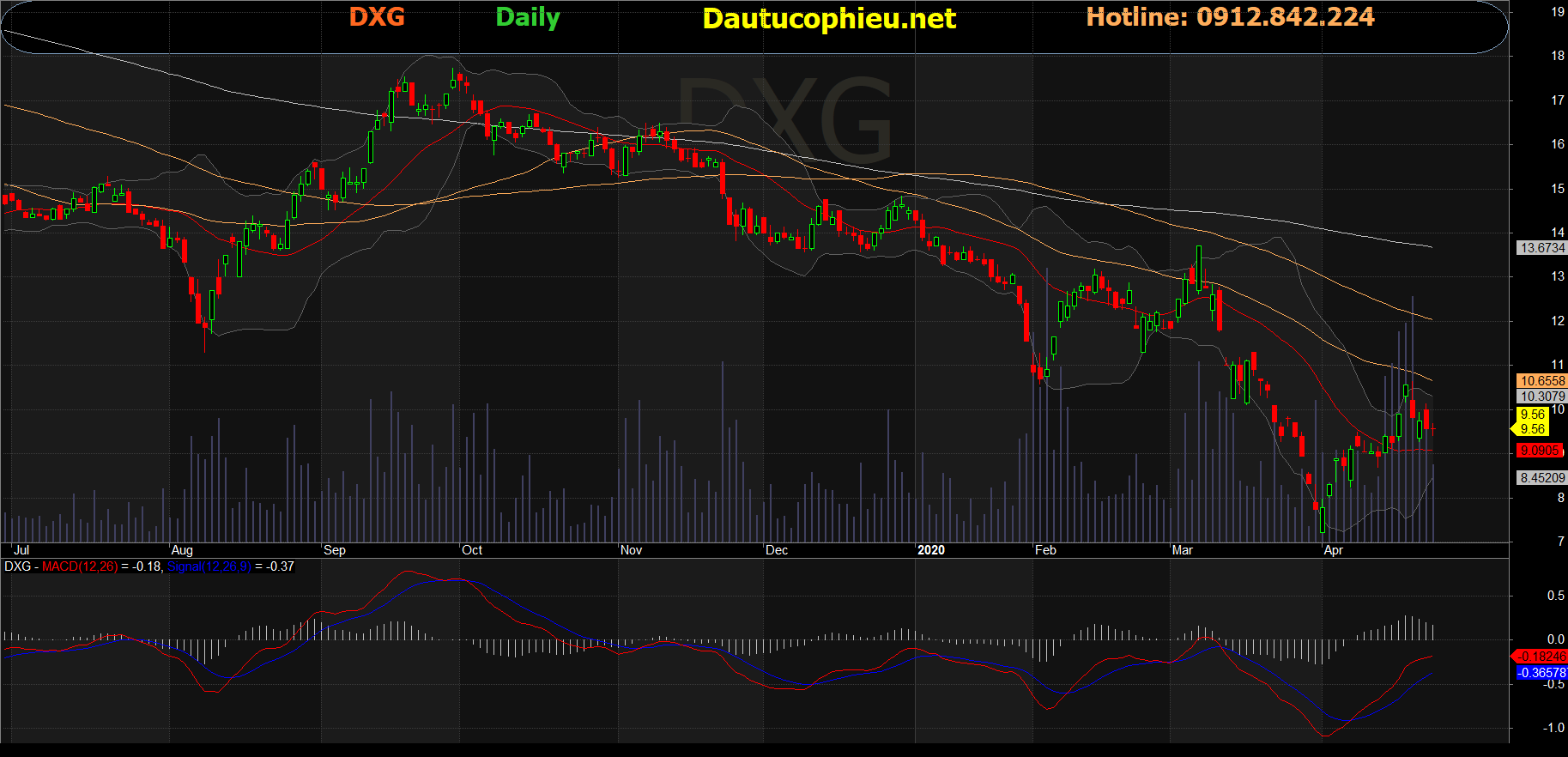1568x757 pixels.
Task: Click the red 9.0905 price label
Action: (x=1540, y=451)
